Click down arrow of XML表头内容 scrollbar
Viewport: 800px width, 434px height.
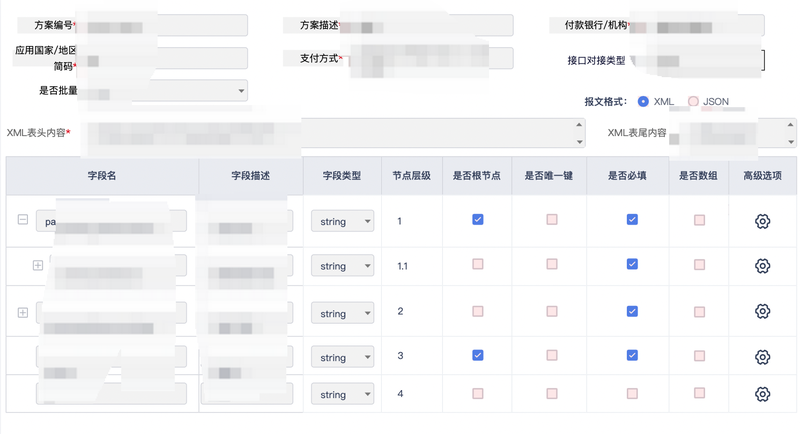coord(579,142)
